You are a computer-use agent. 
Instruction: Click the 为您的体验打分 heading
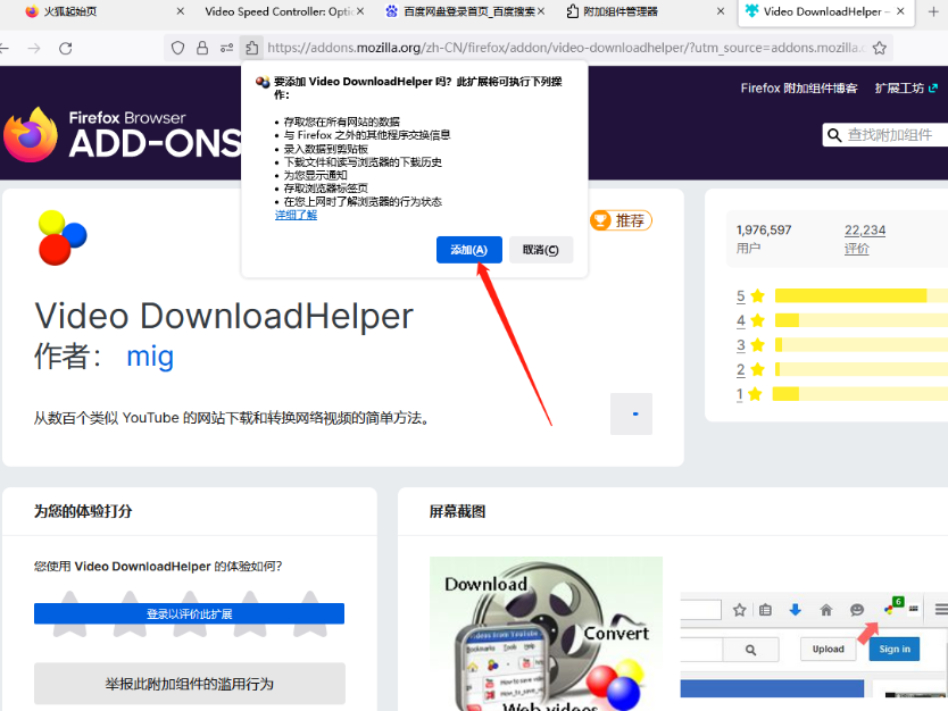tap(83, 511)
